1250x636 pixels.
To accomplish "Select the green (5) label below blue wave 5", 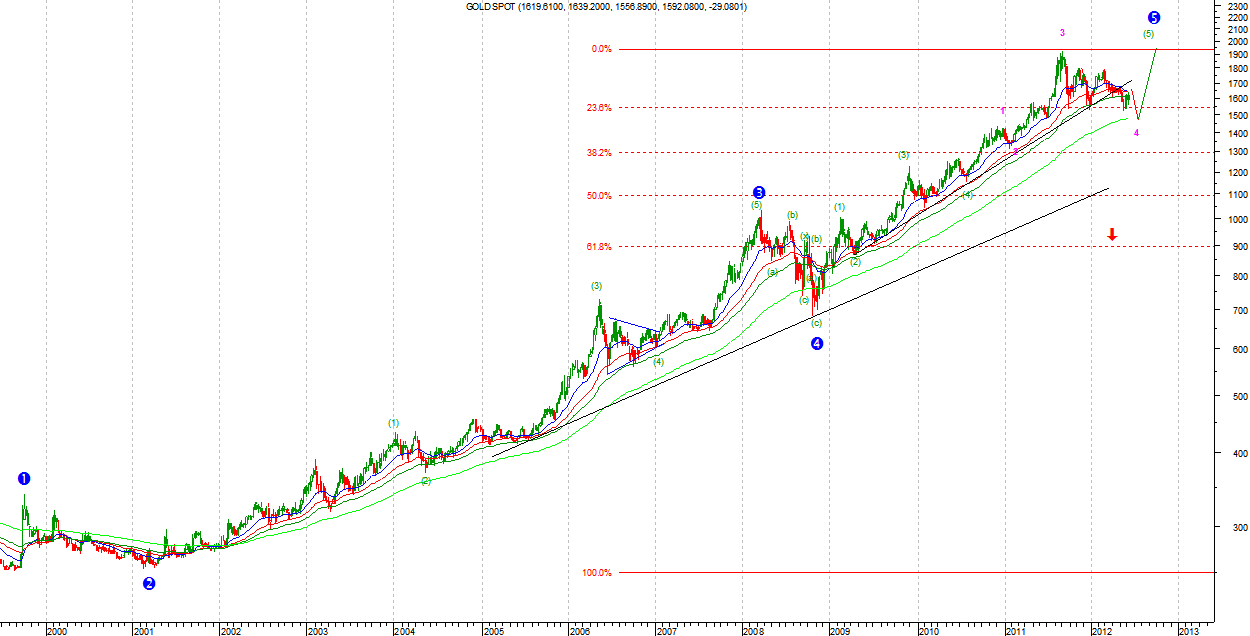I will (1148, 35).
